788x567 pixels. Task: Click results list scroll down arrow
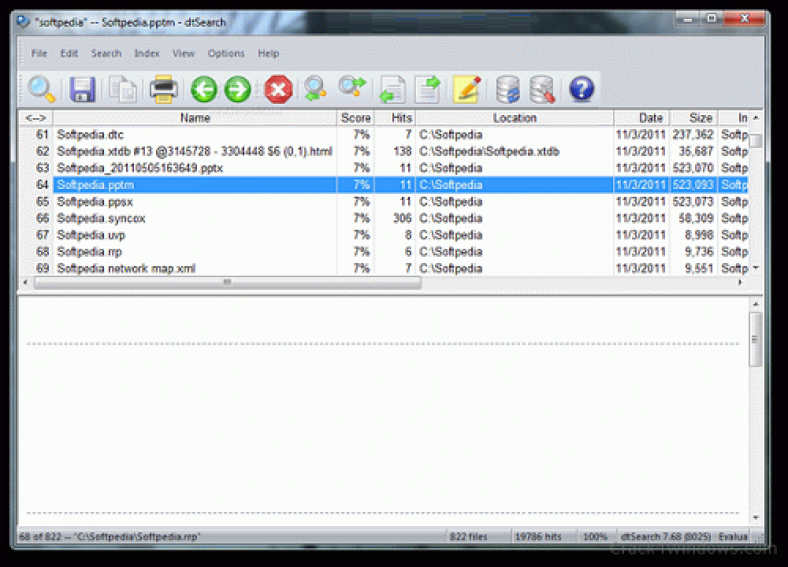(756, 268)
